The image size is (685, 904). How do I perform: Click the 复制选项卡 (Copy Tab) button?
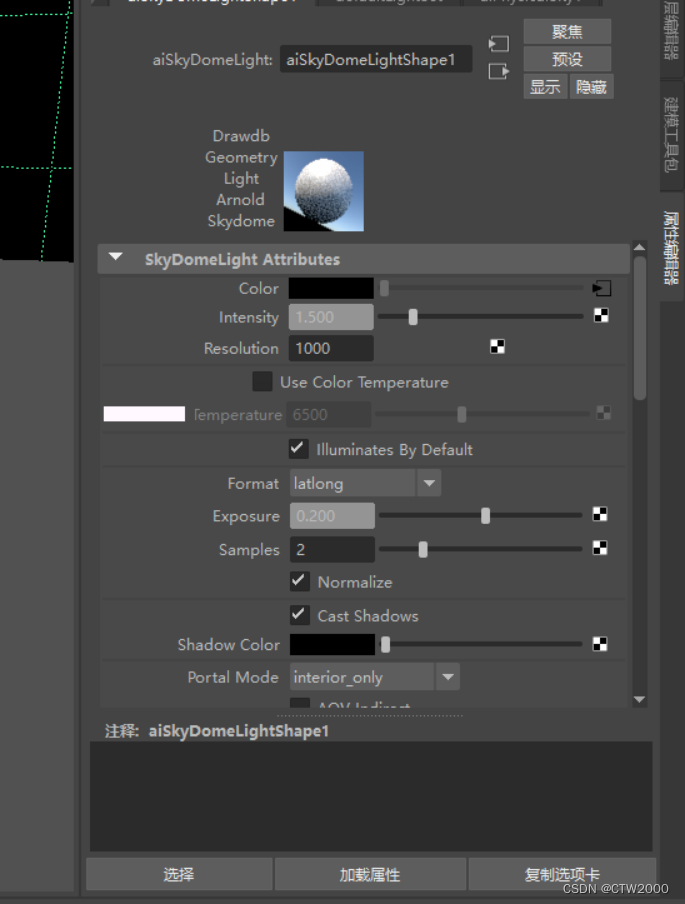(x=562, y=875)
